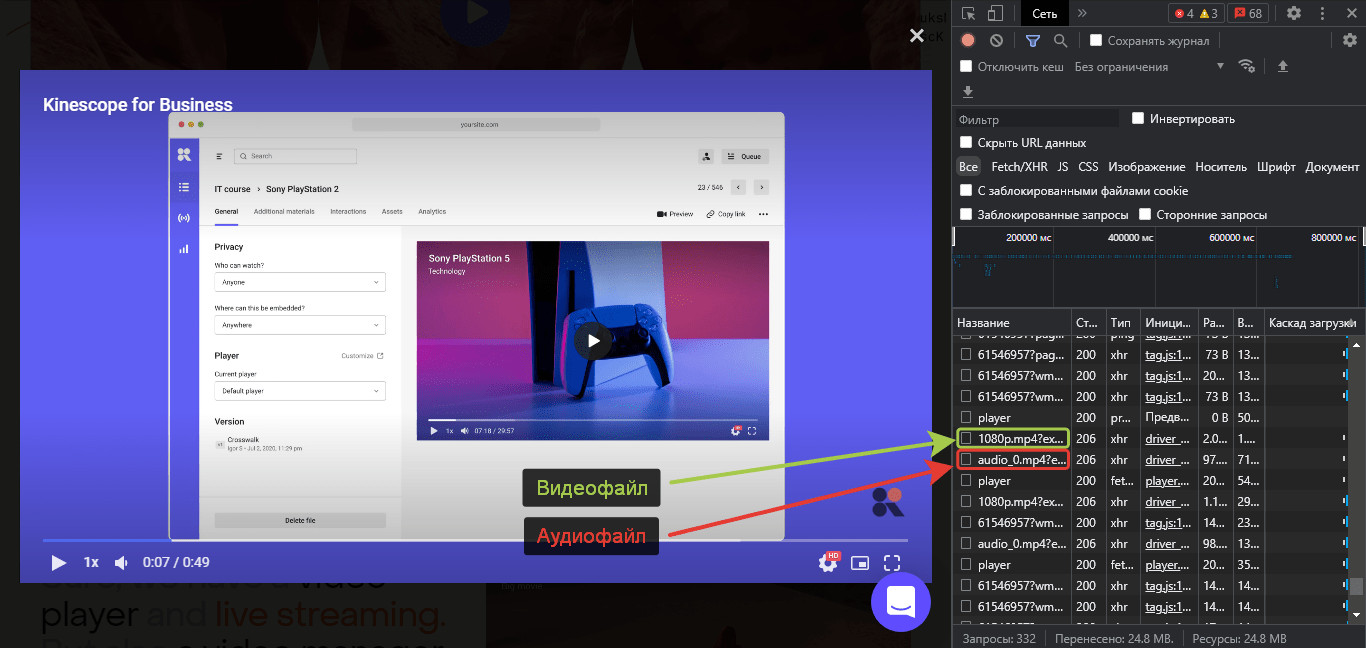This screenshot has height=648, width=1366.
Task: Tick the Отключить кеш checkbox
Action: 966,66
